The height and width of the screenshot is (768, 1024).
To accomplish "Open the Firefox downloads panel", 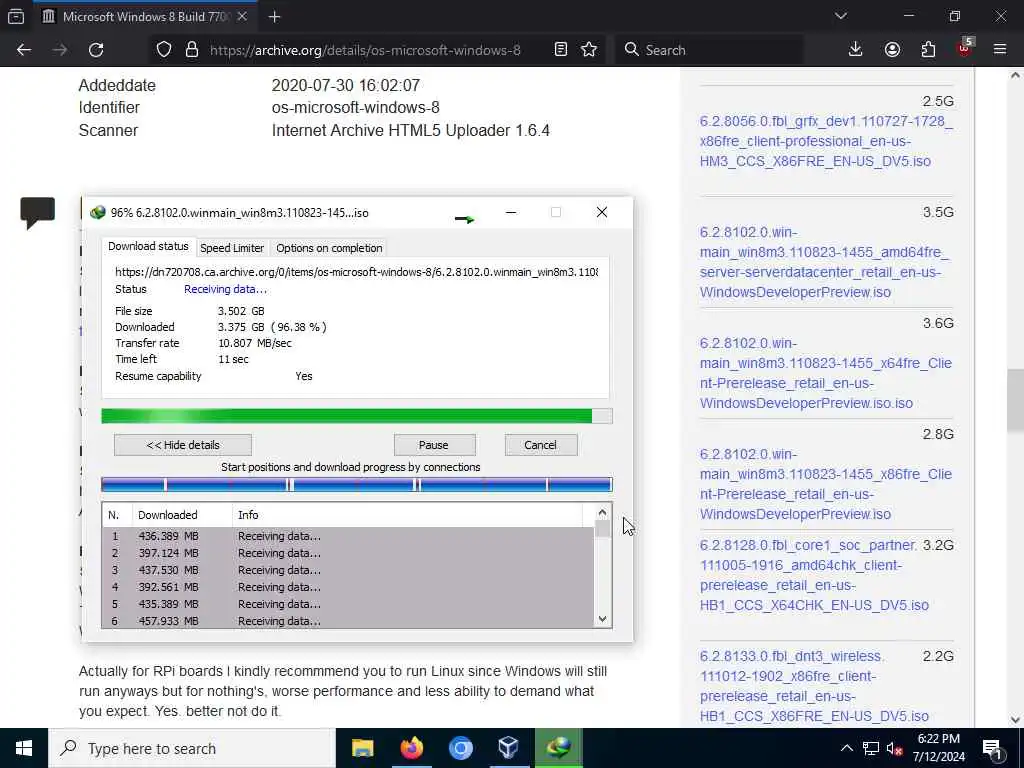I will click(x=855, y=50).
